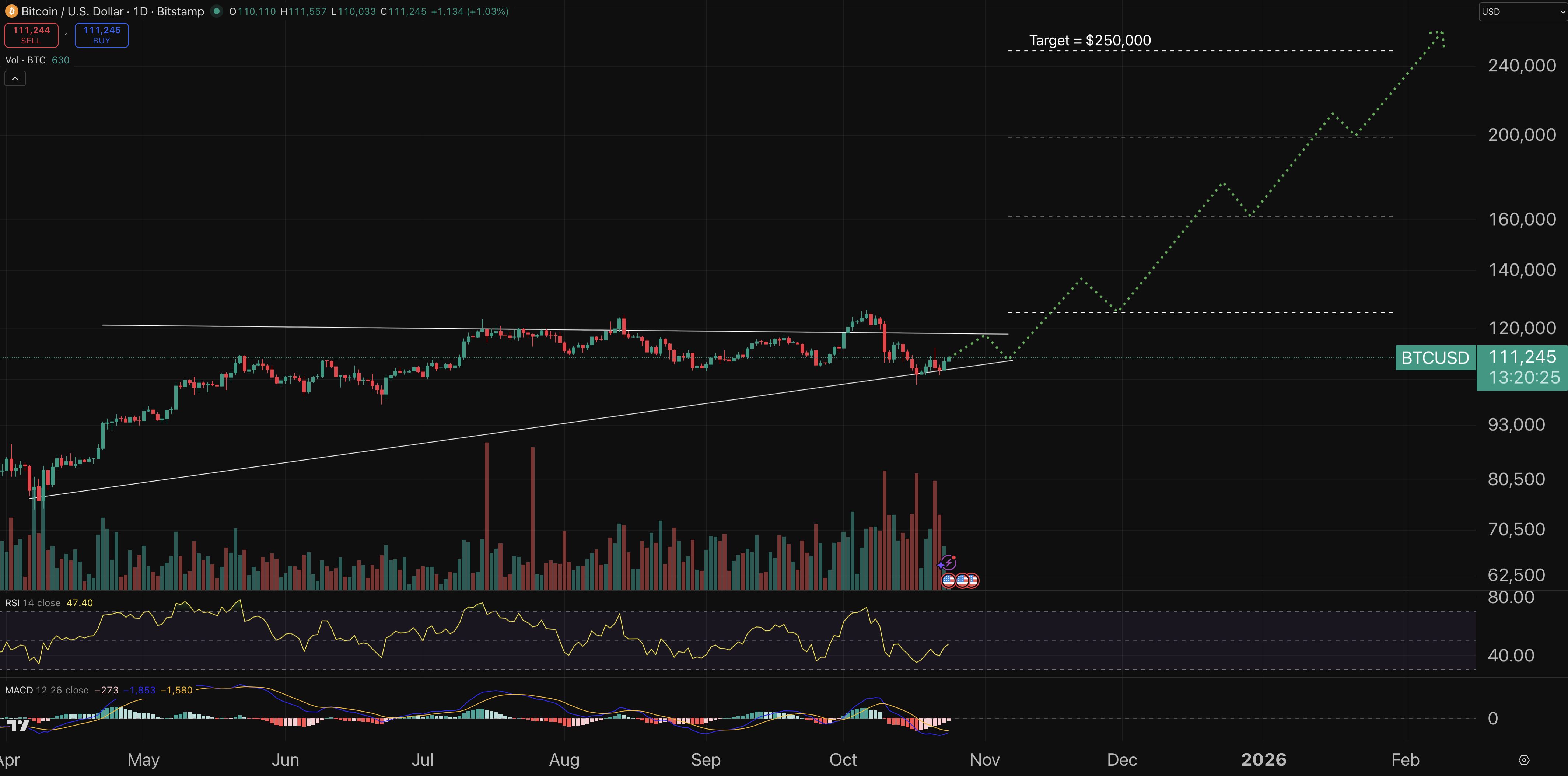Click the order quantity field between Sell and Buy
Viewport: 1568px width, 776px height.
[x=66, y=35]
